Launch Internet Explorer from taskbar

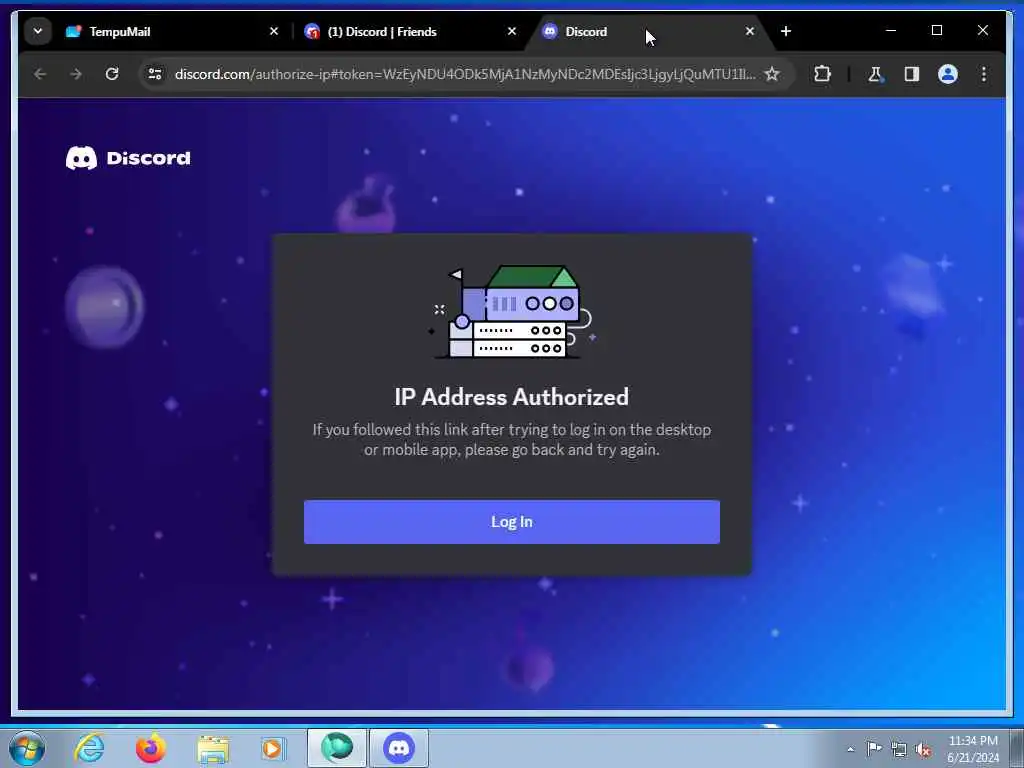(x=89, y=748)
